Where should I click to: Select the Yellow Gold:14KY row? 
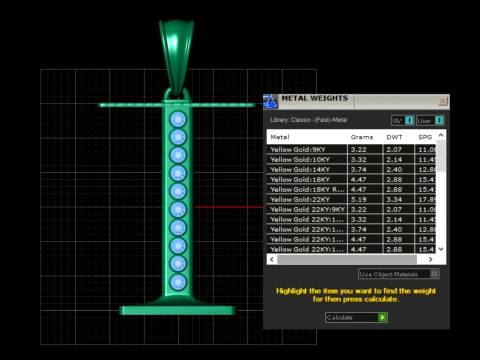(351, 169)
